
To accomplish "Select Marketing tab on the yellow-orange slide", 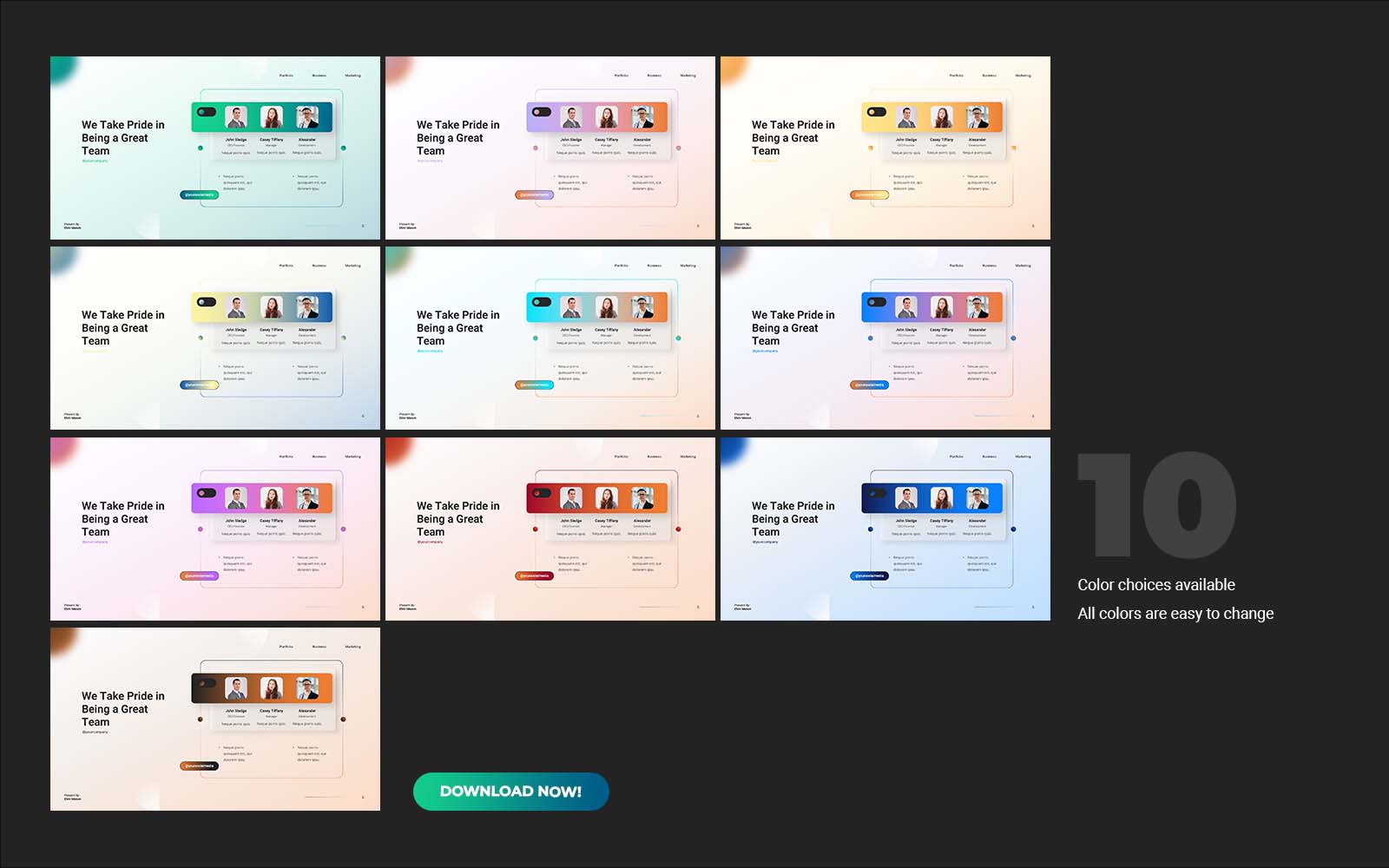I will point(1023,76).
